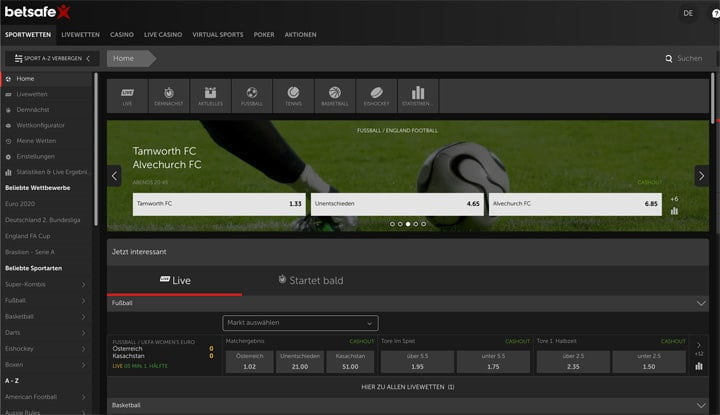
Task: Select the Eishockey puck icon
Action: click(x=377, y=96)
